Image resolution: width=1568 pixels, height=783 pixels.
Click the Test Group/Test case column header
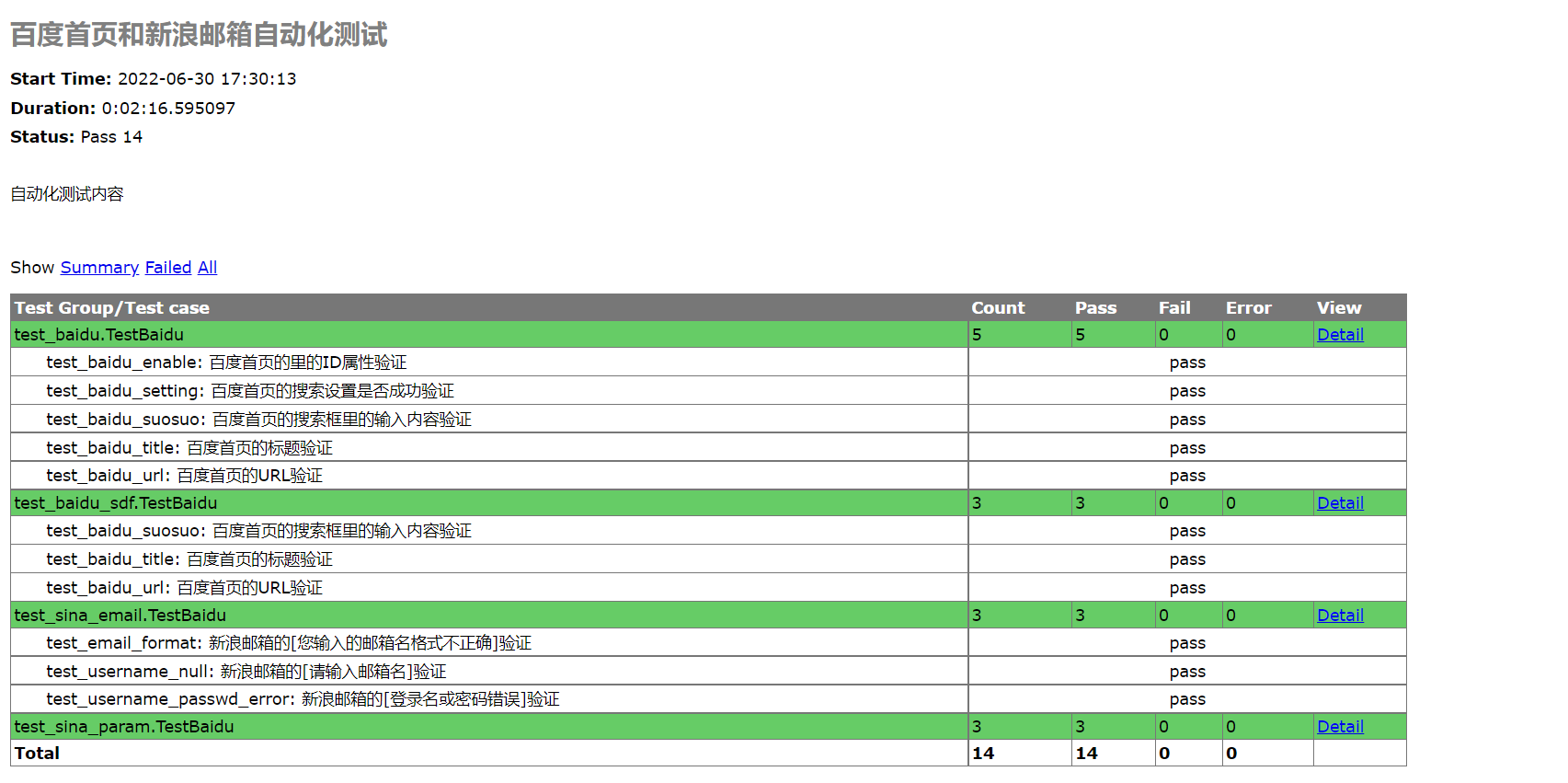coord(111,308)
